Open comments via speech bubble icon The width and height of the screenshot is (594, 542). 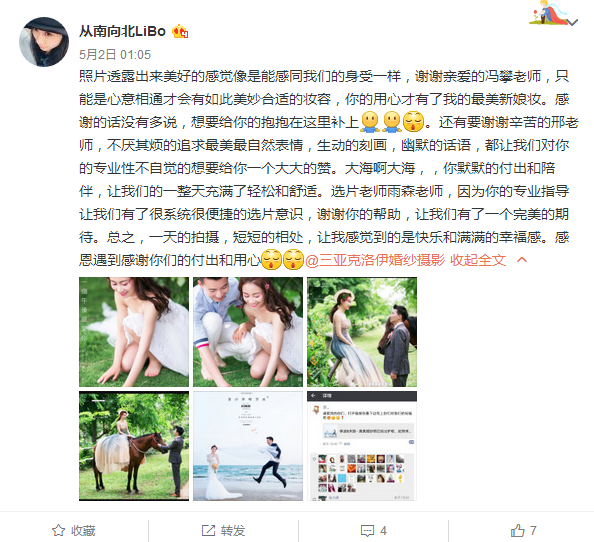pyautogui.click(x=367, y=531)
